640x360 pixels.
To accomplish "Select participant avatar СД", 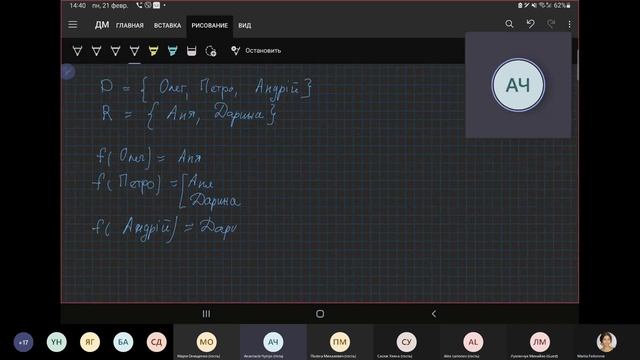I will pyautogui.click(x=157, y=342).
